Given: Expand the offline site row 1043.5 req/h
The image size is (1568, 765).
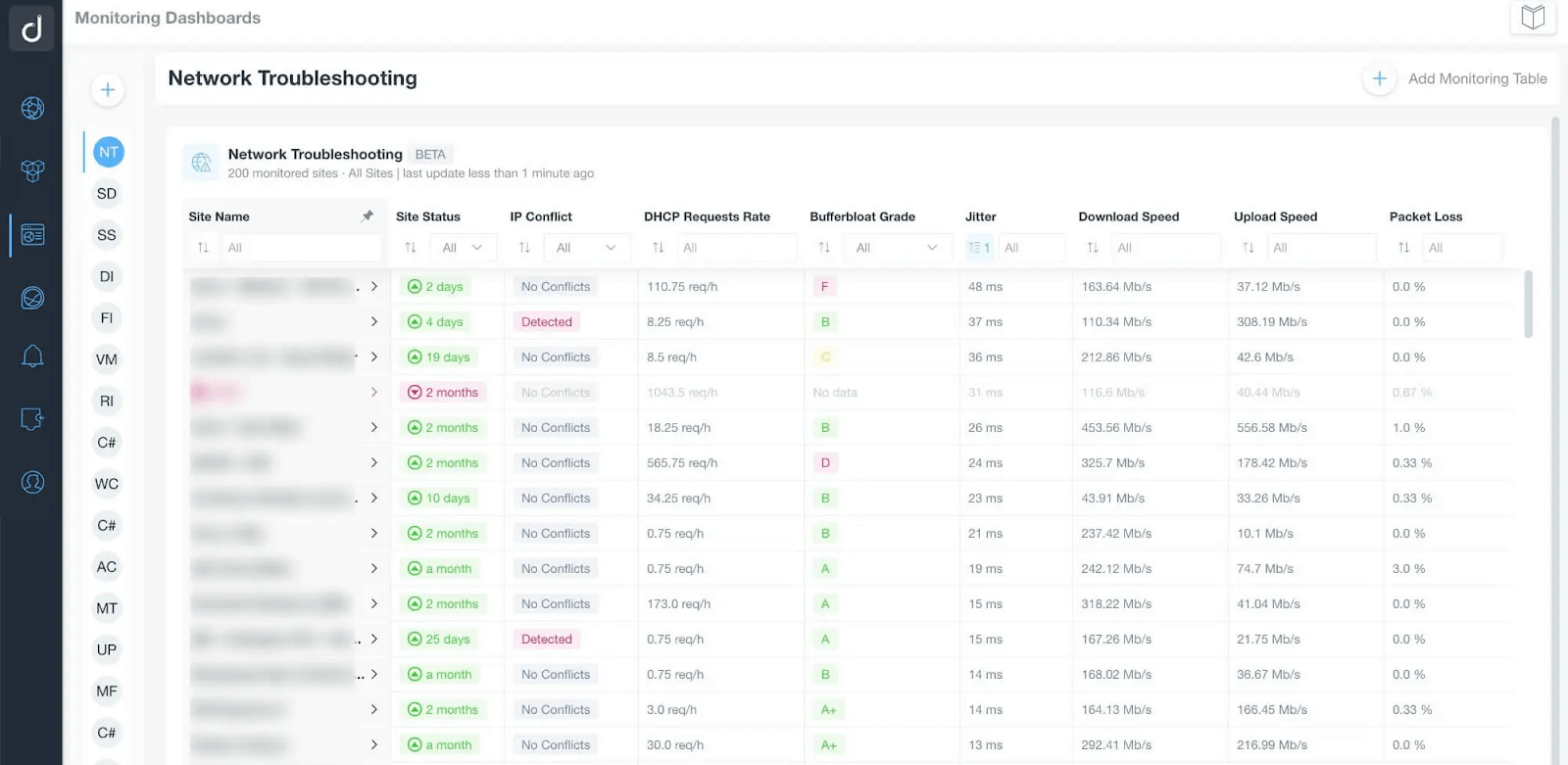Looking at the screenshot, I should point(374,393).
